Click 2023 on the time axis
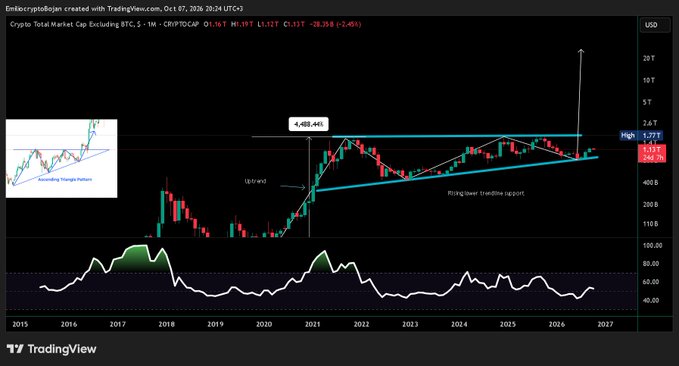The width and height of the screenshot is (679, 366). pyautogui.click(x=410, y=324)
